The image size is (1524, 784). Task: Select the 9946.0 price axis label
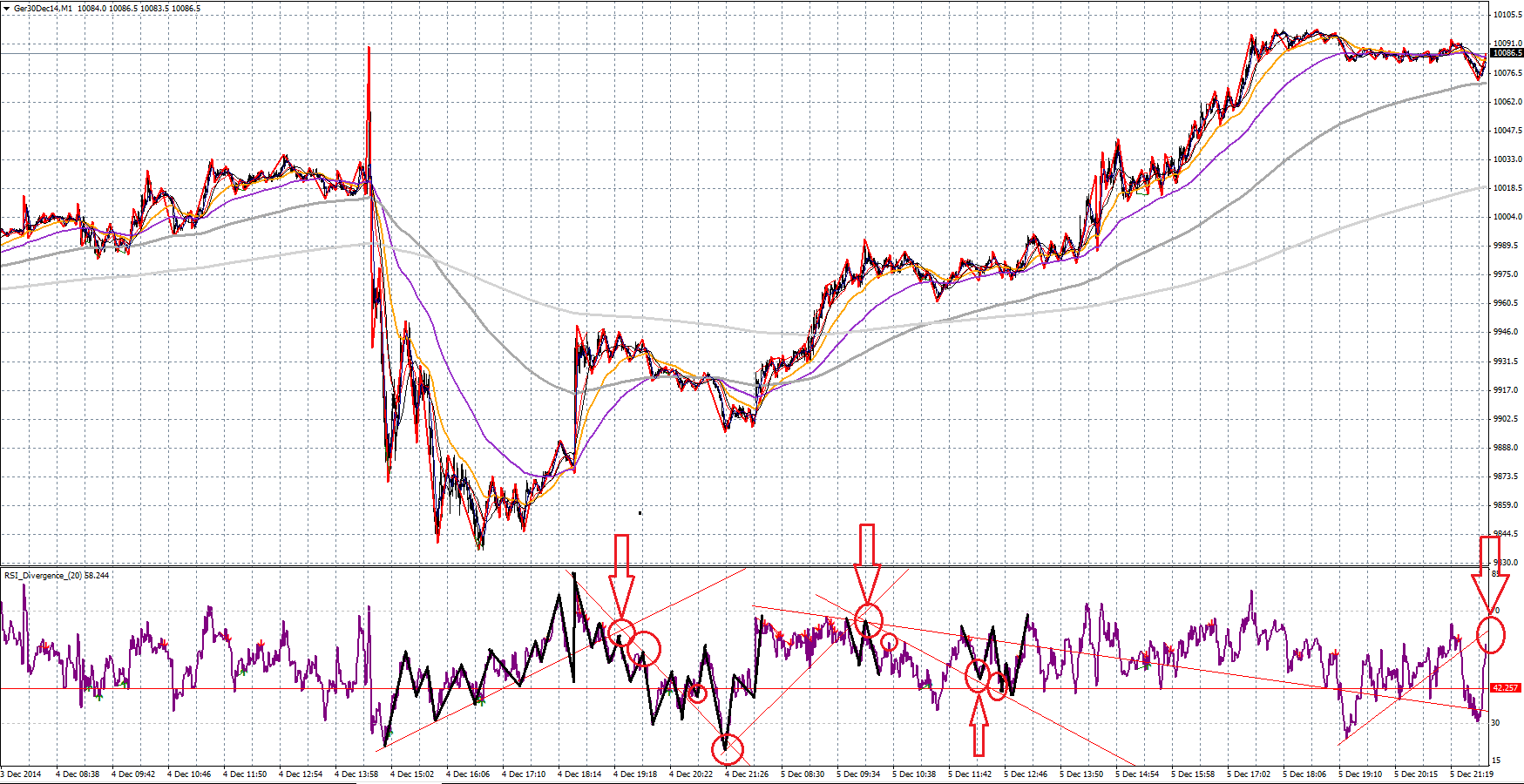tap(1506, 332)
